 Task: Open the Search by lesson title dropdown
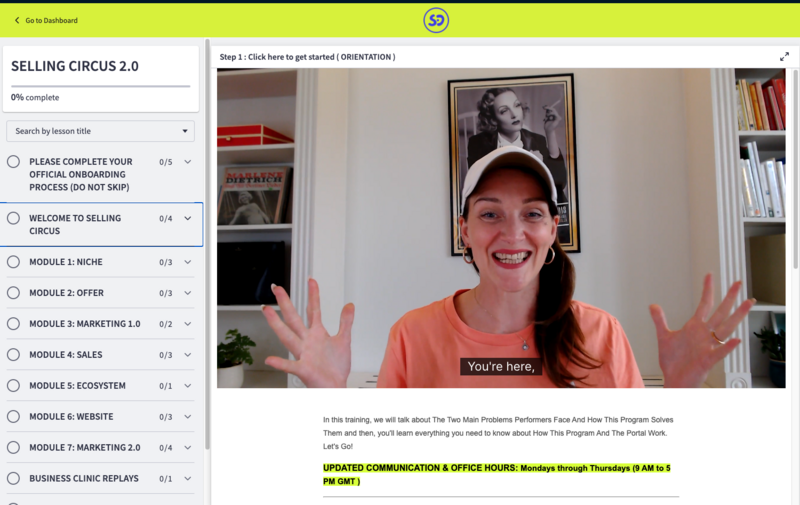pyautogui.click(x=101, y=131)
